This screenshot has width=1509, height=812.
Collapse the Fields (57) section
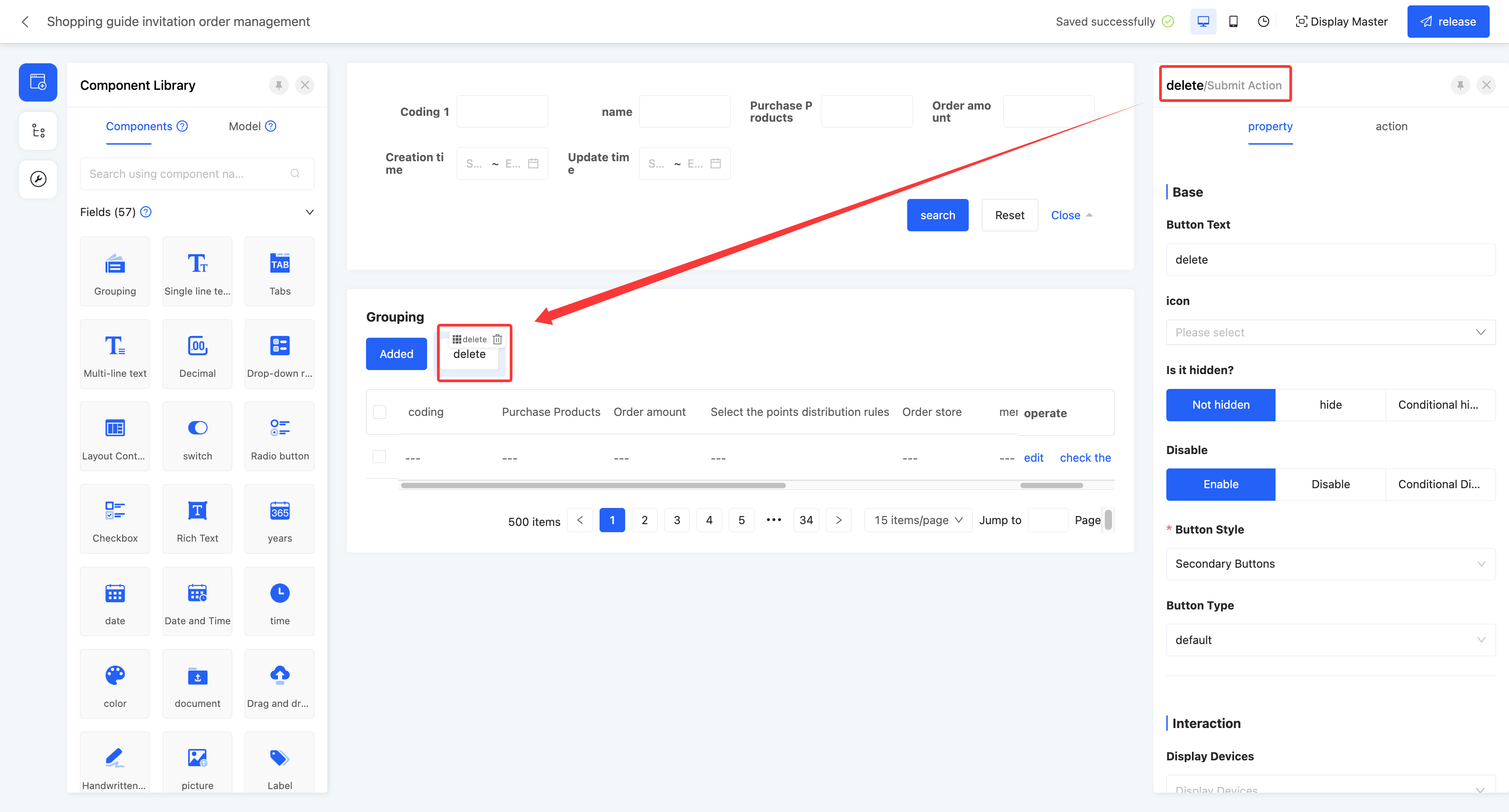point(309,212)
